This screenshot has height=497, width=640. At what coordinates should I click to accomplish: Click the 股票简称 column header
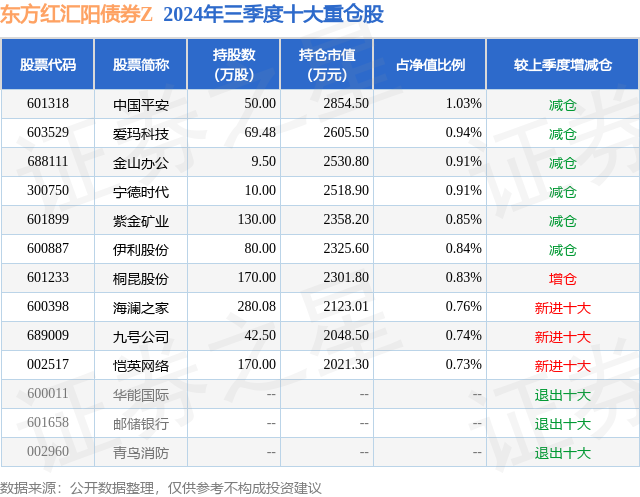click(141, 64)
